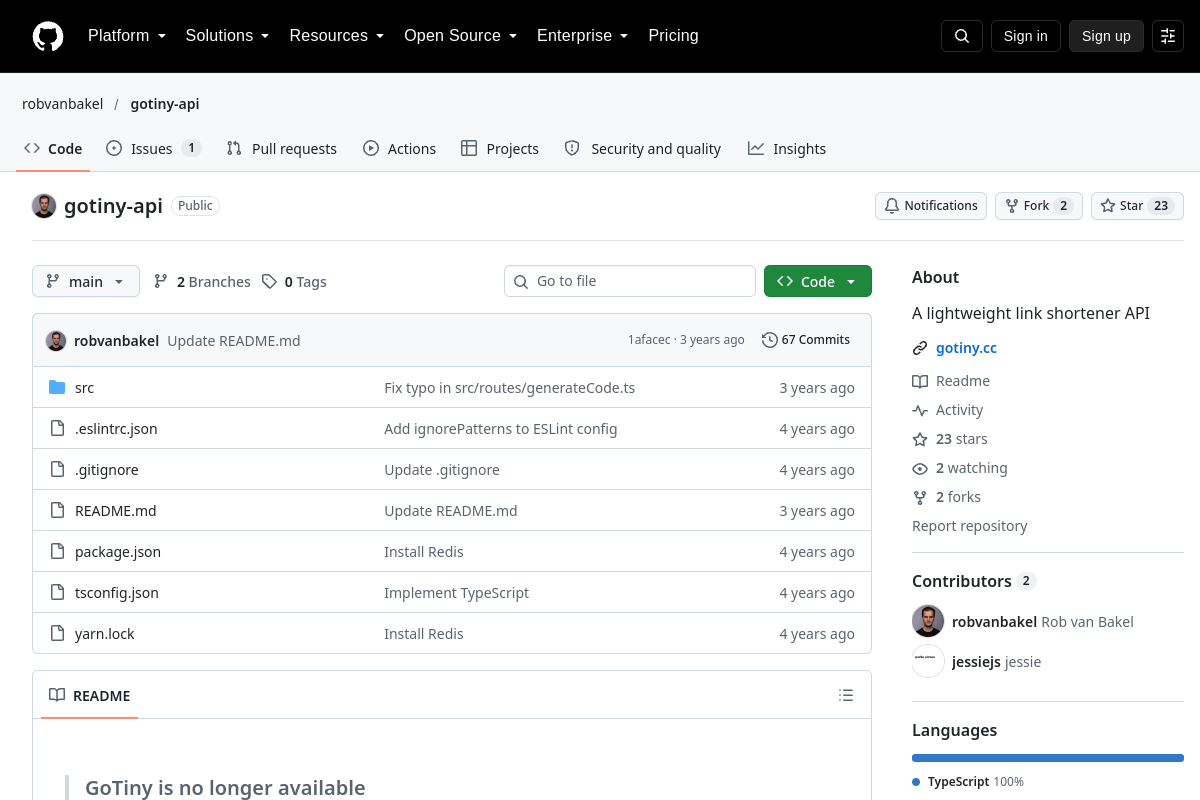Click the Sign in button
1200x800 pixels.
(1026, 36)
